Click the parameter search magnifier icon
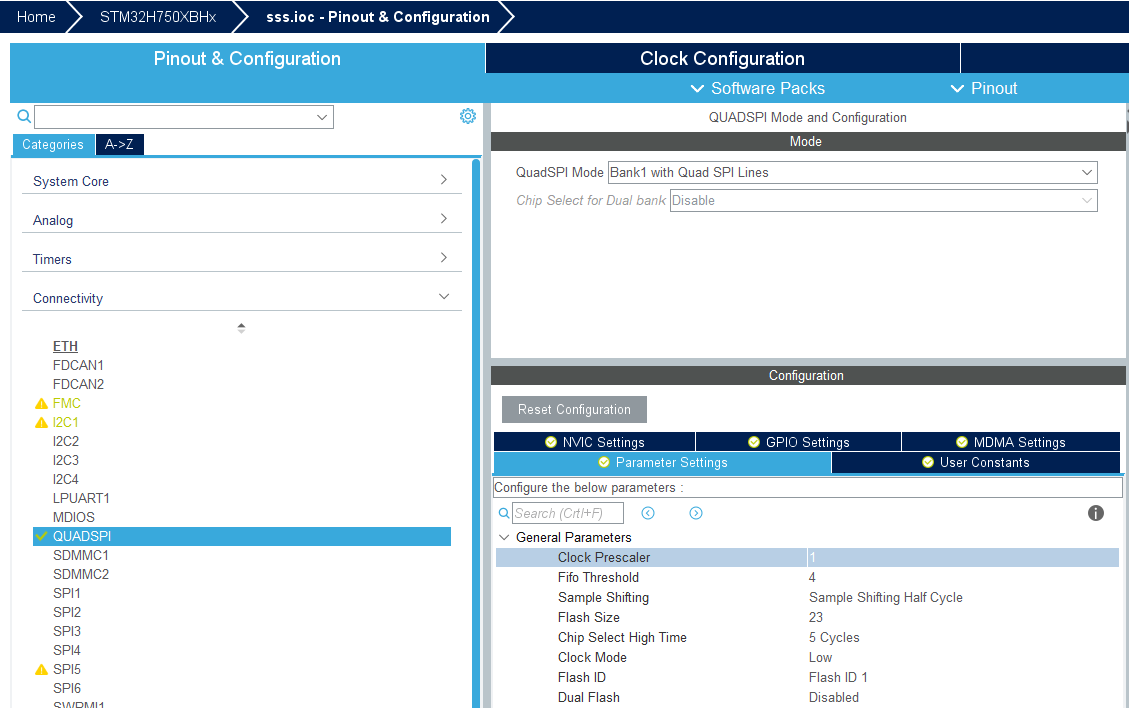The height and width of the screenshot is (708, 1129). point(504,514)
